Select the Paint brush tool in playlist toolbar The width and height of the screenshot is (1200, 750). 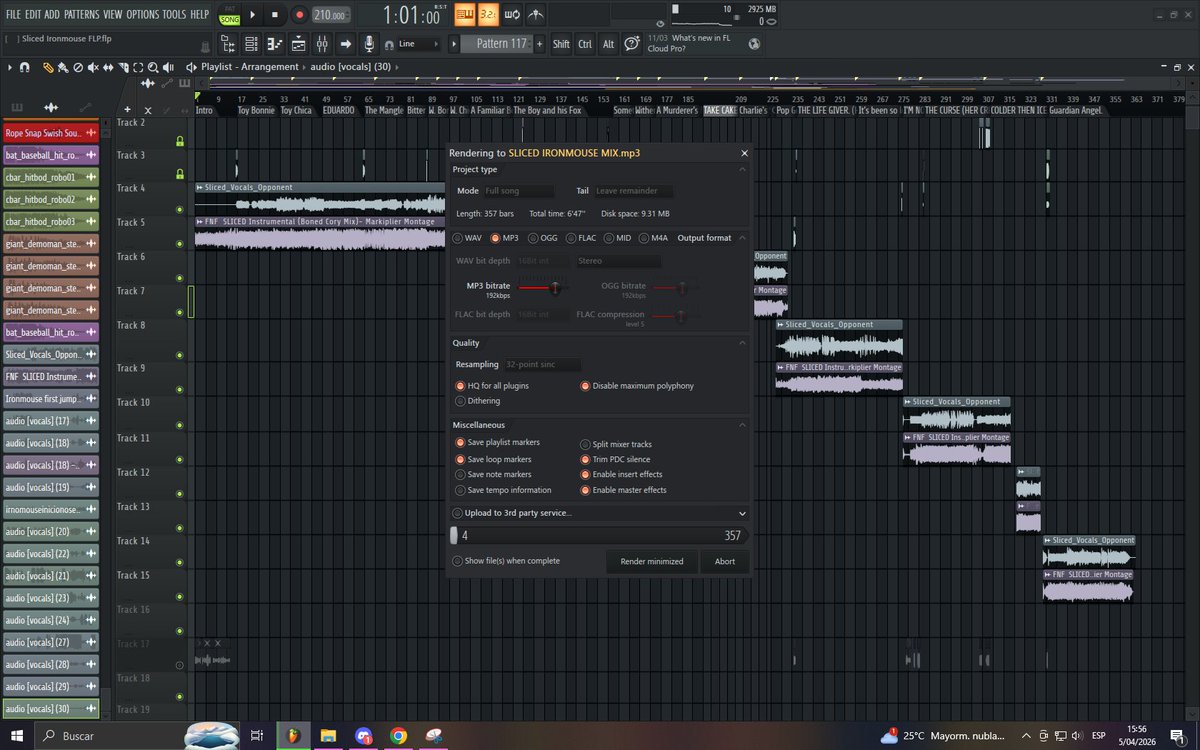coord(62,67)
